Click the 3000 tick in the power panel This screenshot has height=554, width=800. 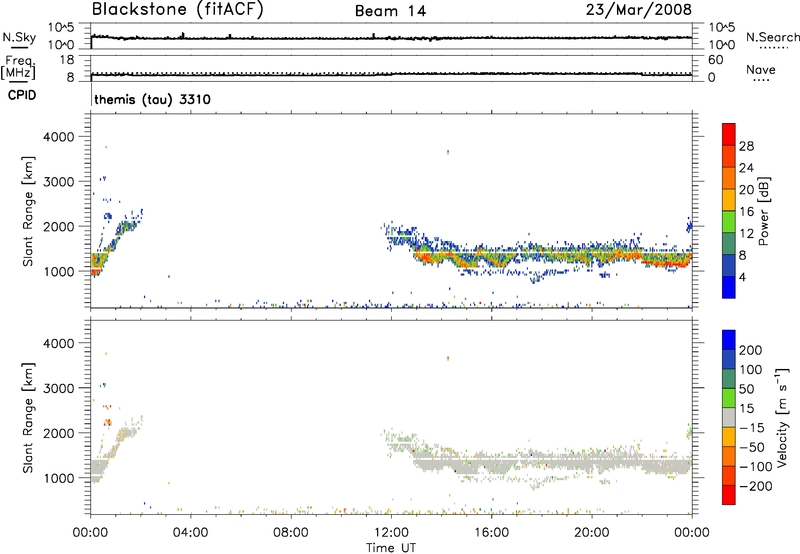(59, 182)
